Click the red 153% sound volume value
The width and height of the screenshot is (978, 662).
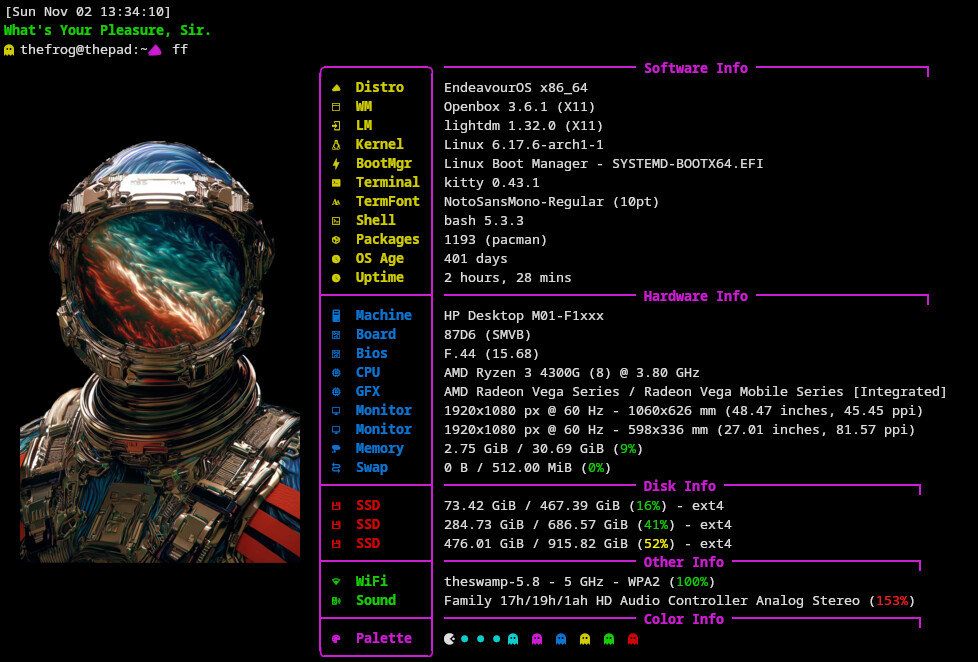(x=891, y=601)
